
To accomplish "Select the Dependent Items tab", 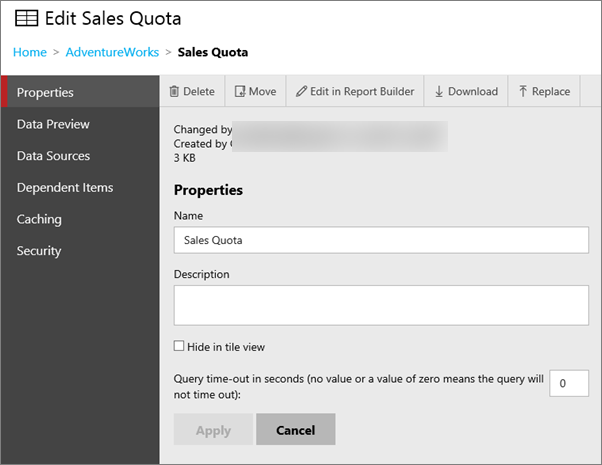I will pos(80,187).
